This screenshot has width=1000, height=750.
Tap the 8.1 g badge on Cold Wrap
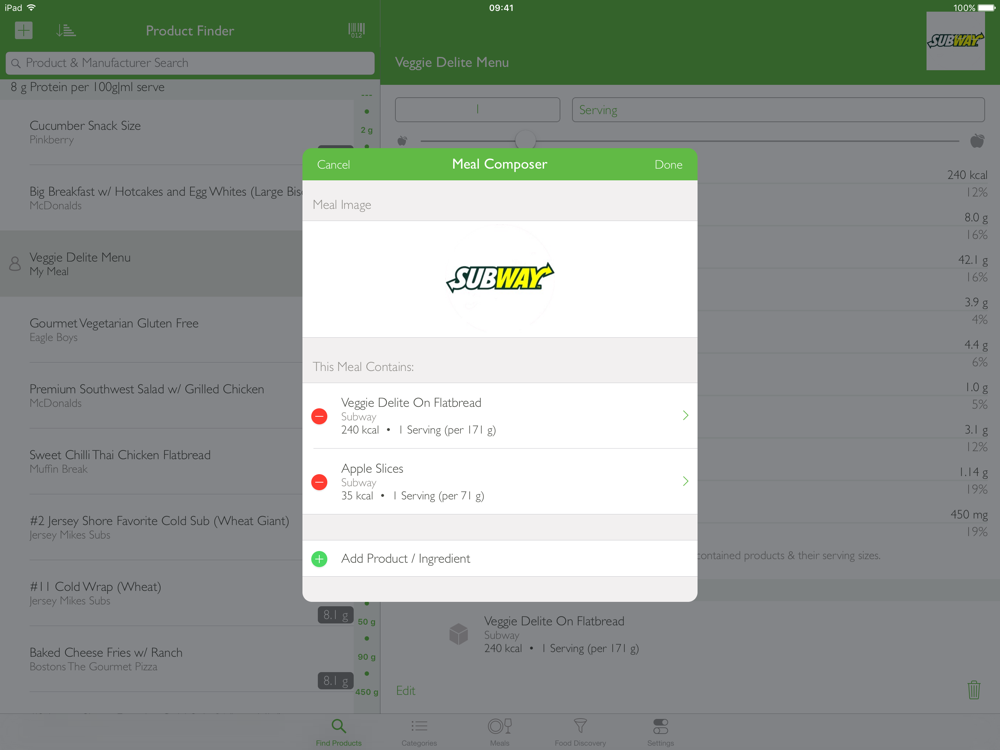tap(335, 615)
